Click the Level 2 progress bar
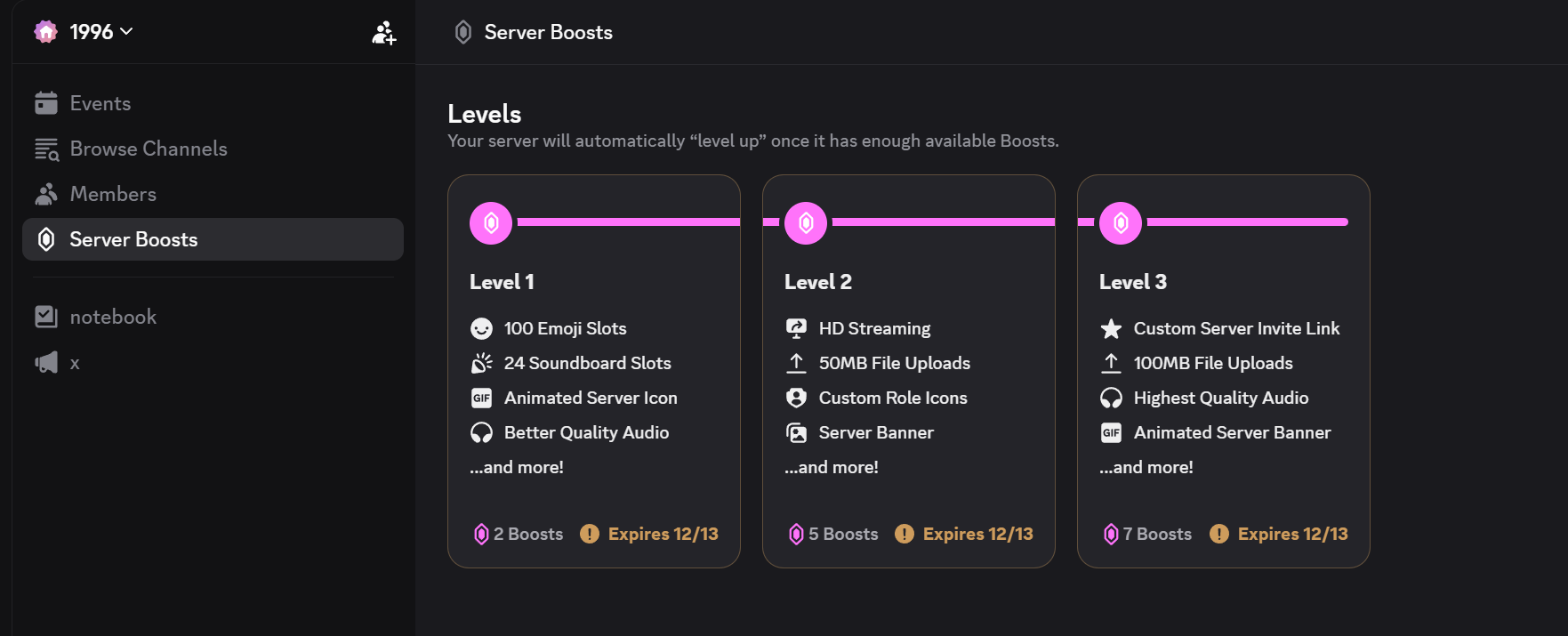This screenshot has width=1568, height=636. [944, 222]
